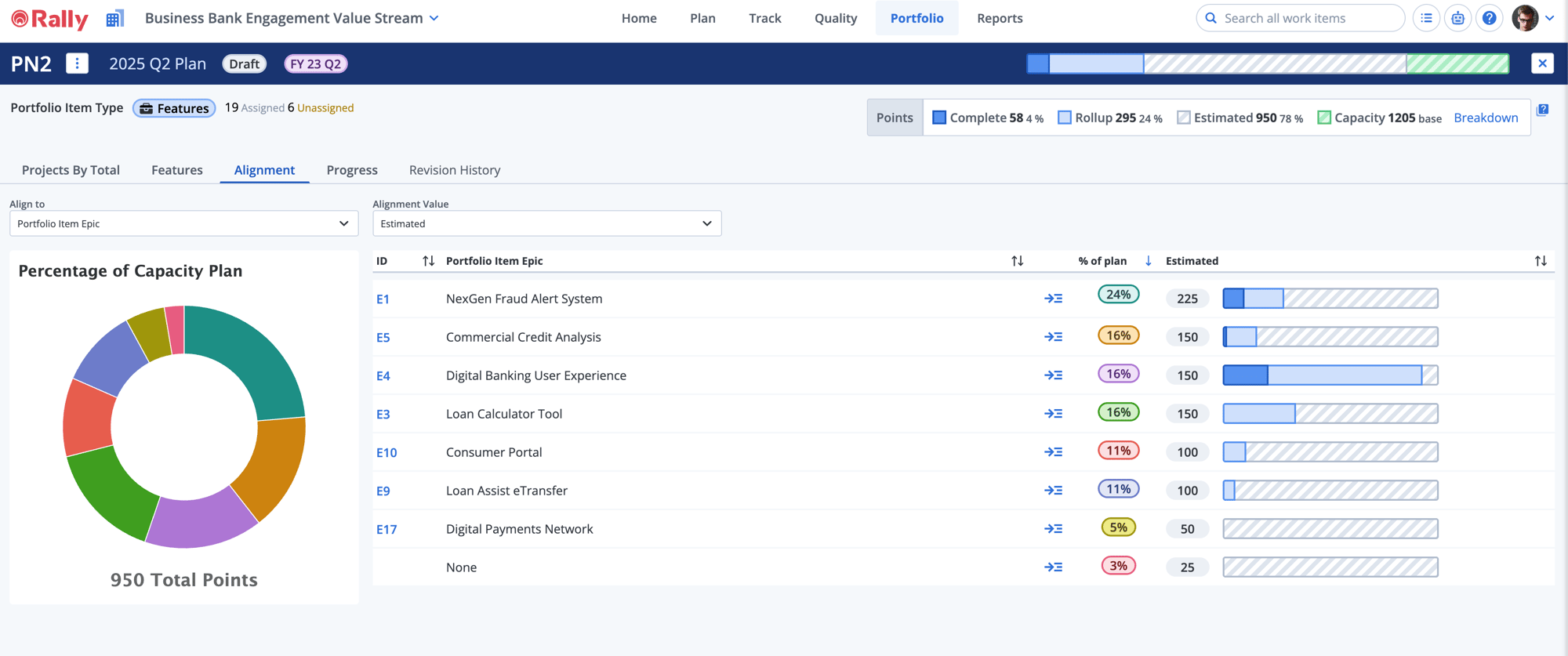The height and width of the screenshot is (656, 1568).
Task: Open the Reports menu
Action: click(x=1000, y=18)
